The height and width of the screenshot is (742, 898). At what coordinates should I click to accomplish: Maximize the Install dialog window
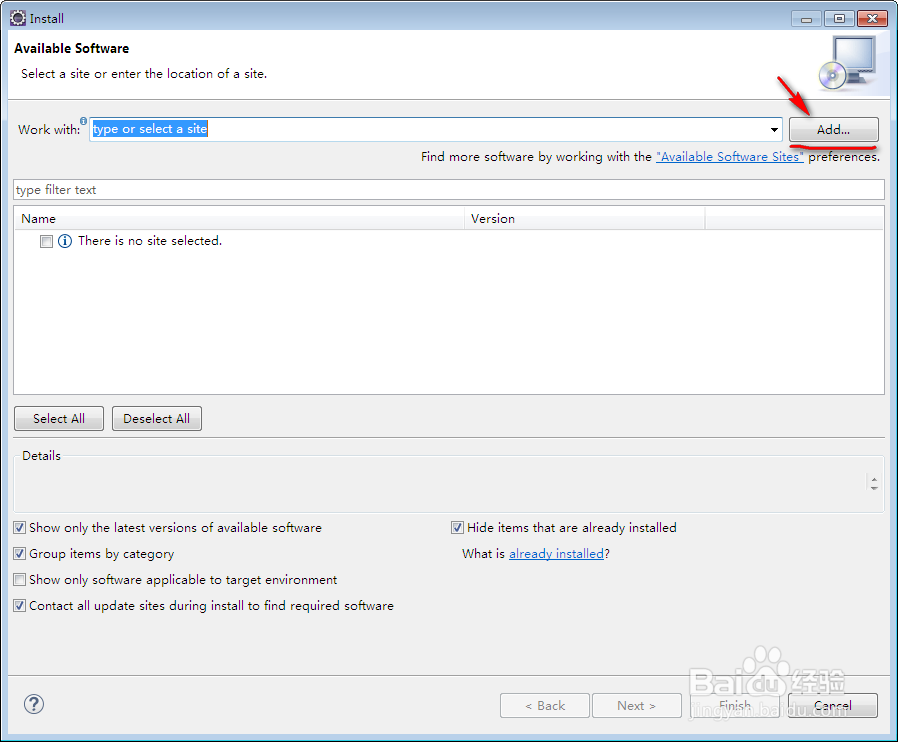[x=839, y=19]
